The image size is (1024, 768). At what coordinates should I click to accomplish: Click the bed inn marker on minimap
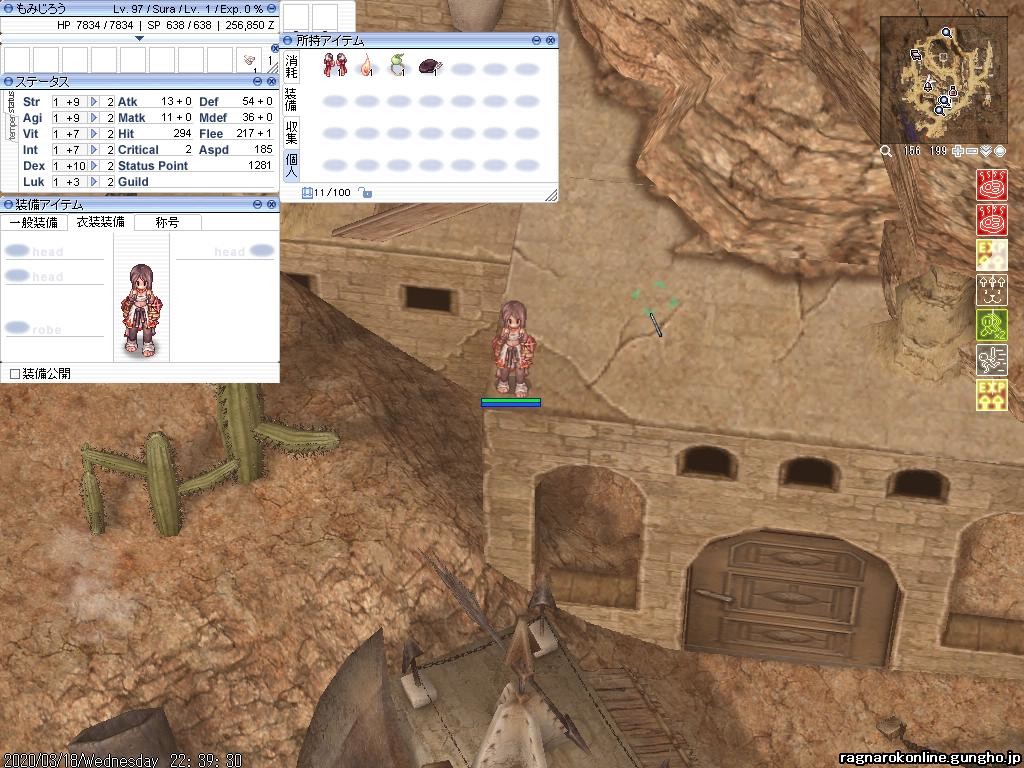[916, 55]
